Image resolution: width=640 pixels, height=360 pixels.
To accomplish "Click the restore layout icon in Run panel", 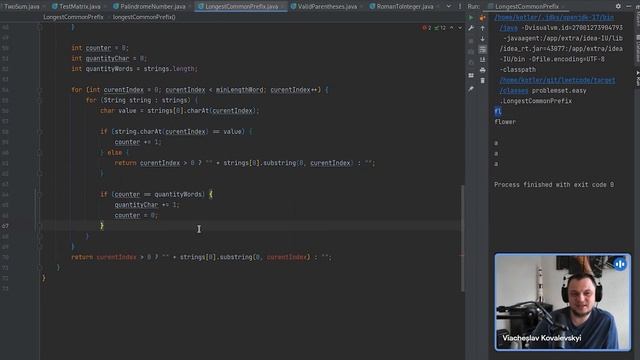I will [471, 76].
